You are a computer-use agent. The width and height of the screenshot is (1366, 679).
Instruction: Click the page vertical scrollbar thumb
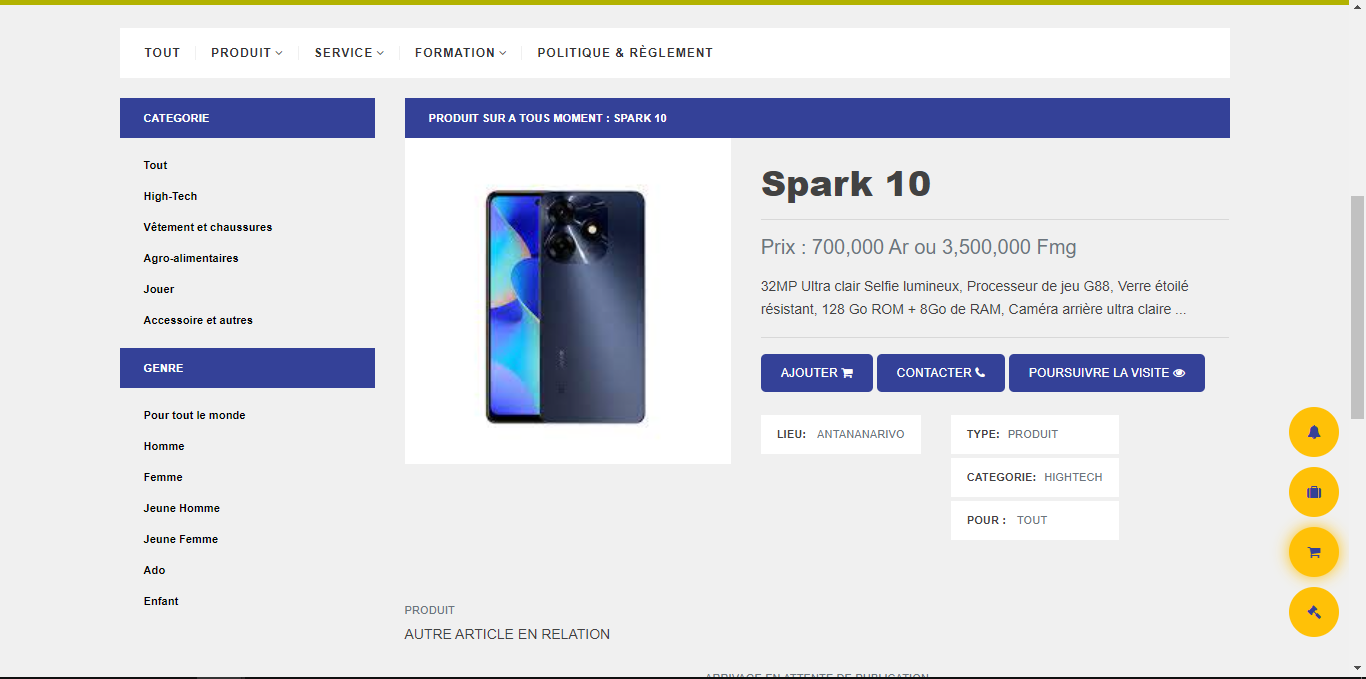(1357, 307)
